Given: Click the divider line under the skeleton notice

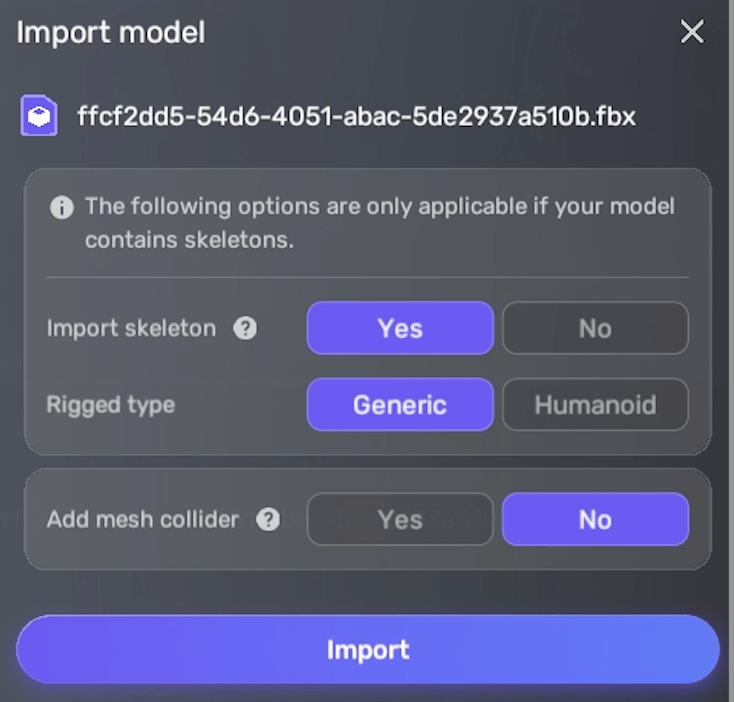Looking at the screenshot, I should point(367,277).
